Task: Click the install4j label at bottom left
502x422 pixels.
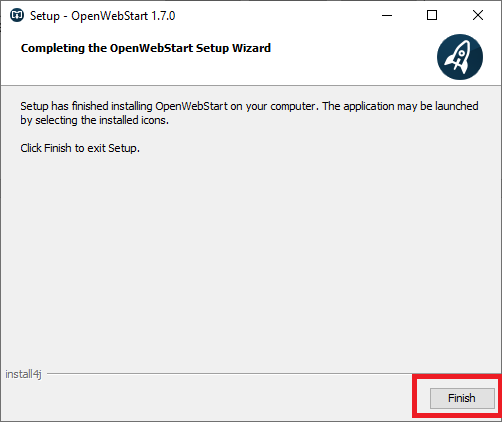Action: pyautogui.click(x=23, y=374)
